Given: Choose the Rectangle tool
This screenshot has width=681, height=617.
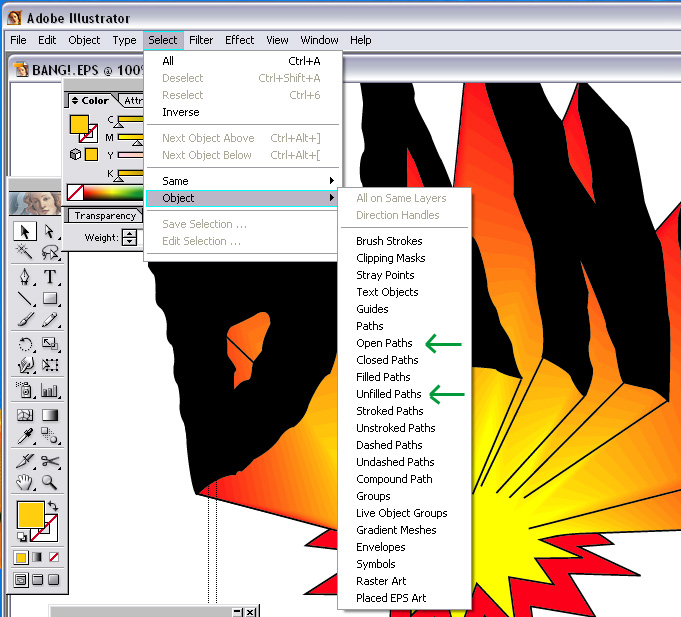Looking at the screenshot, I should coord(50,299).
